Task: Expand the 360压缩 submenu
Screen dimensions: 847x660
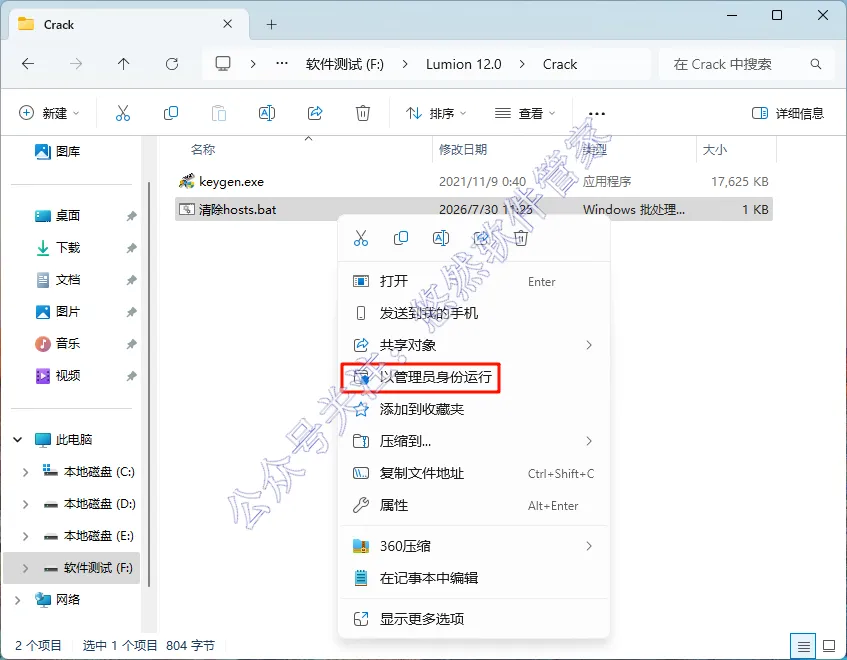Action: point(589,546)
